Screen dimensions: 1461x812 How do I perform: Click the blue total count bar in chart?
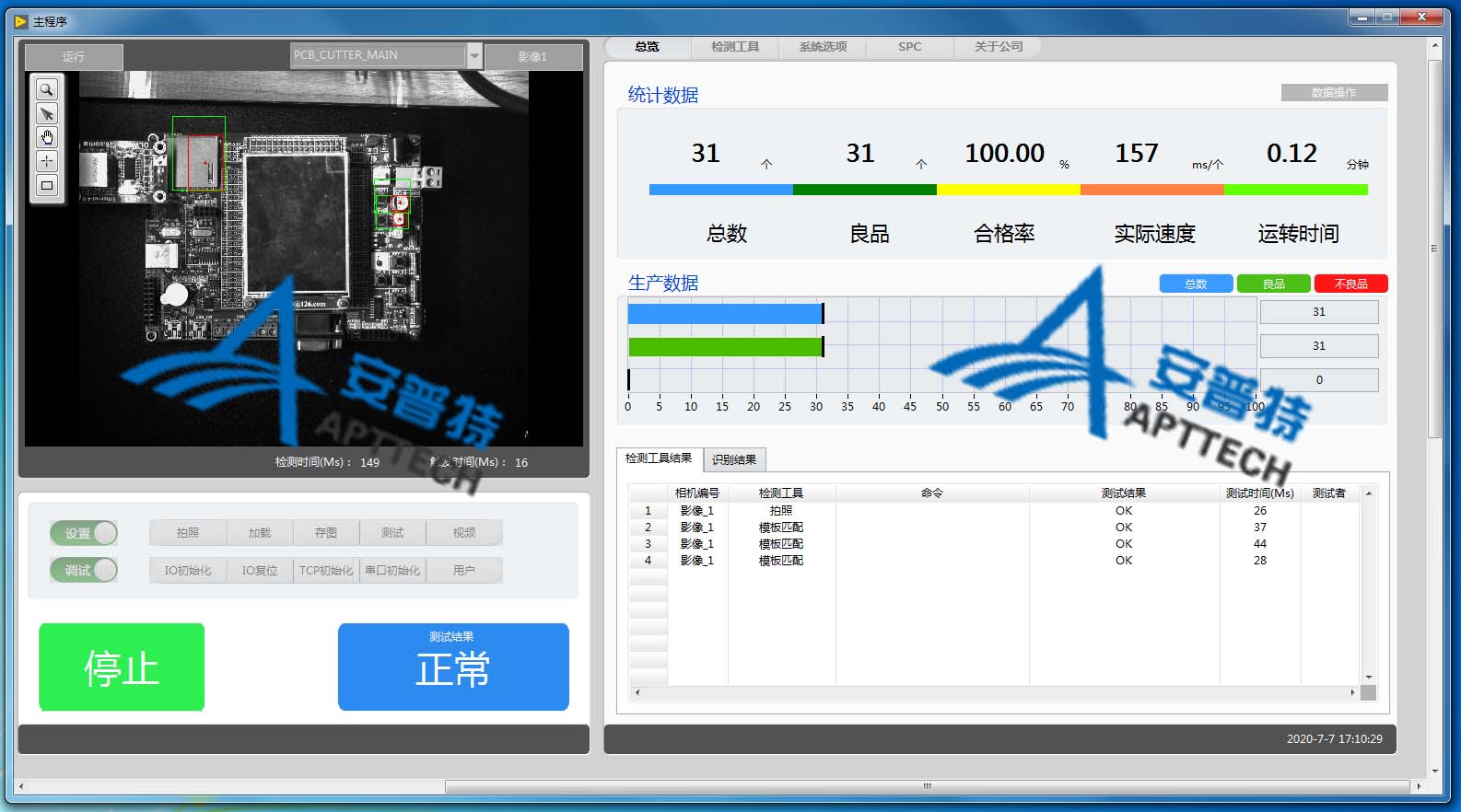pos(725,314)
